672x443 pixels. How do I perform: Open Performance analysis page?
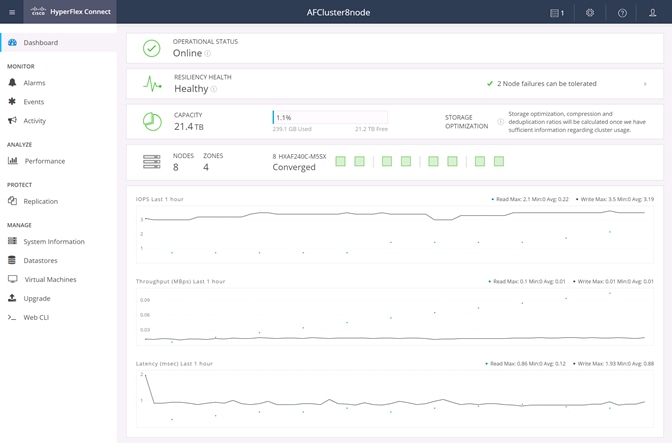click(58, 161)
